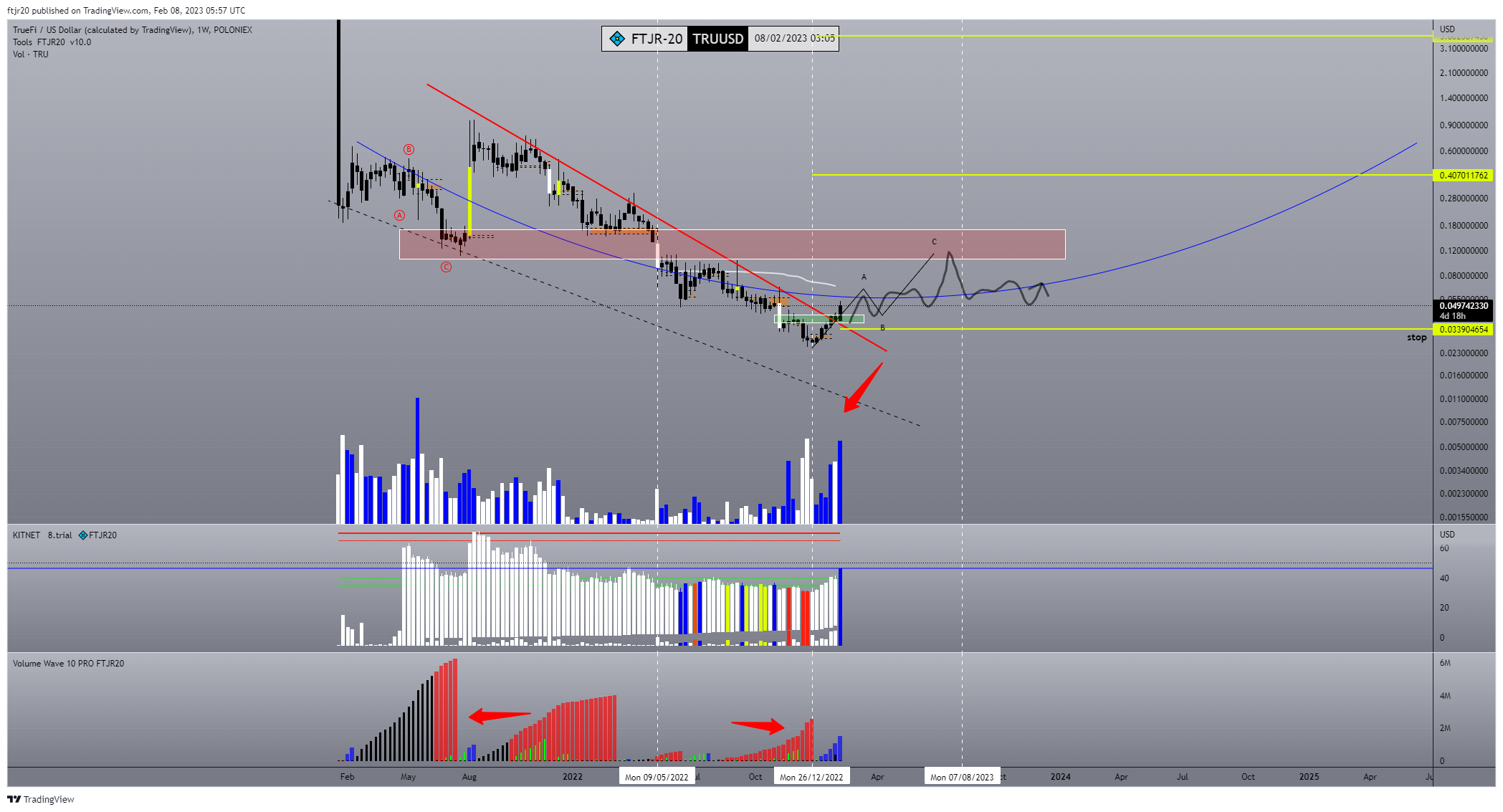
Task: Click the 0.600000000 price axis value
Action: click(x=1464, y=151)
